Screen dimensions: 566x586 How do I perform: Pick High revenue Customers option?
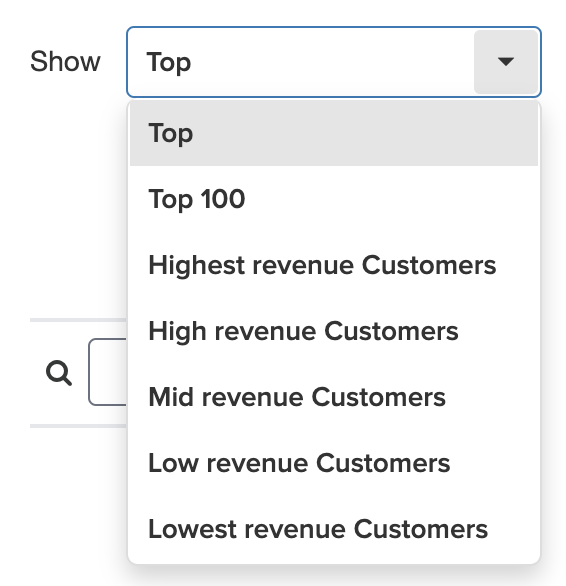[x=334, y=331]
